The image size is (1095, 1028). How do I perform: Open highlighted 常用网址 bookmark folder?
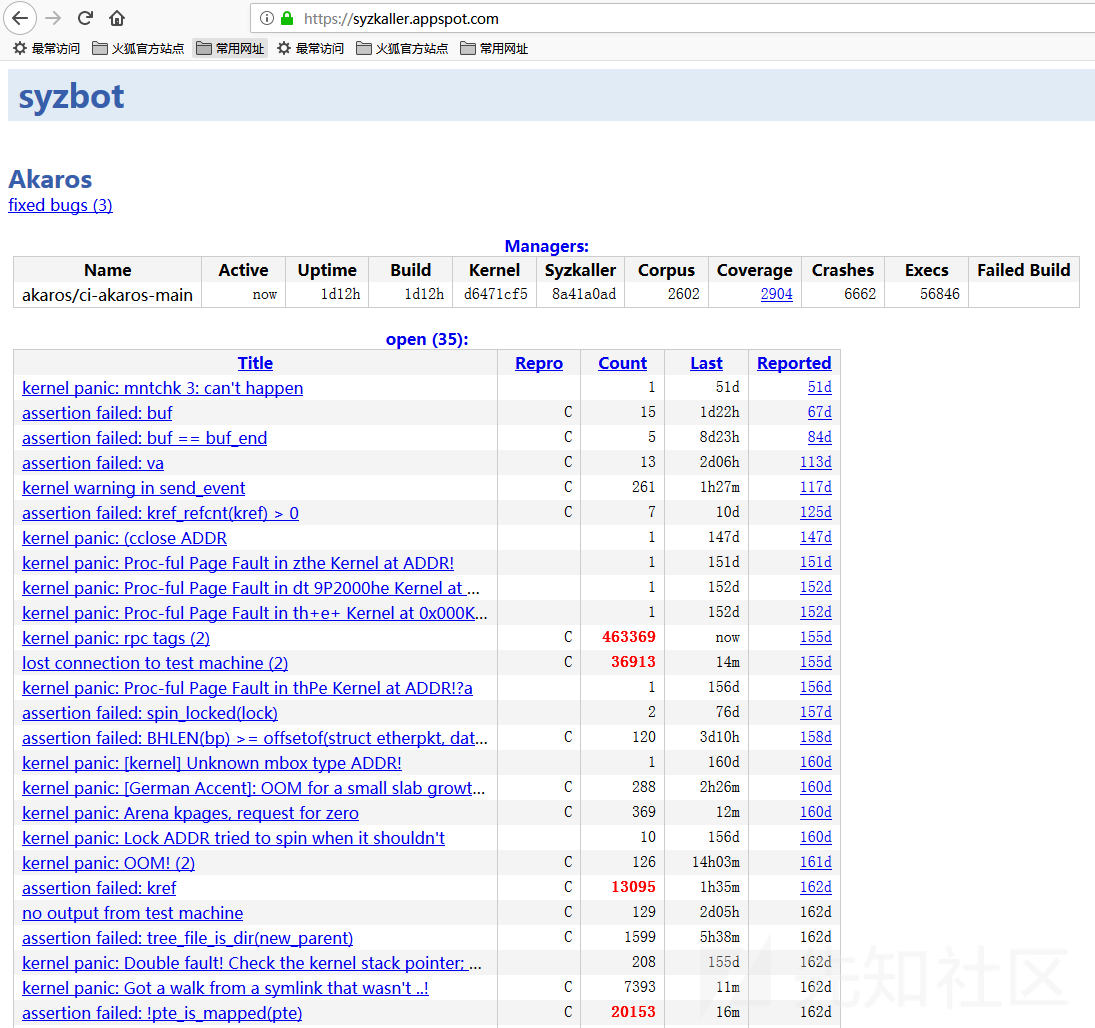click(x=230, y=48)
